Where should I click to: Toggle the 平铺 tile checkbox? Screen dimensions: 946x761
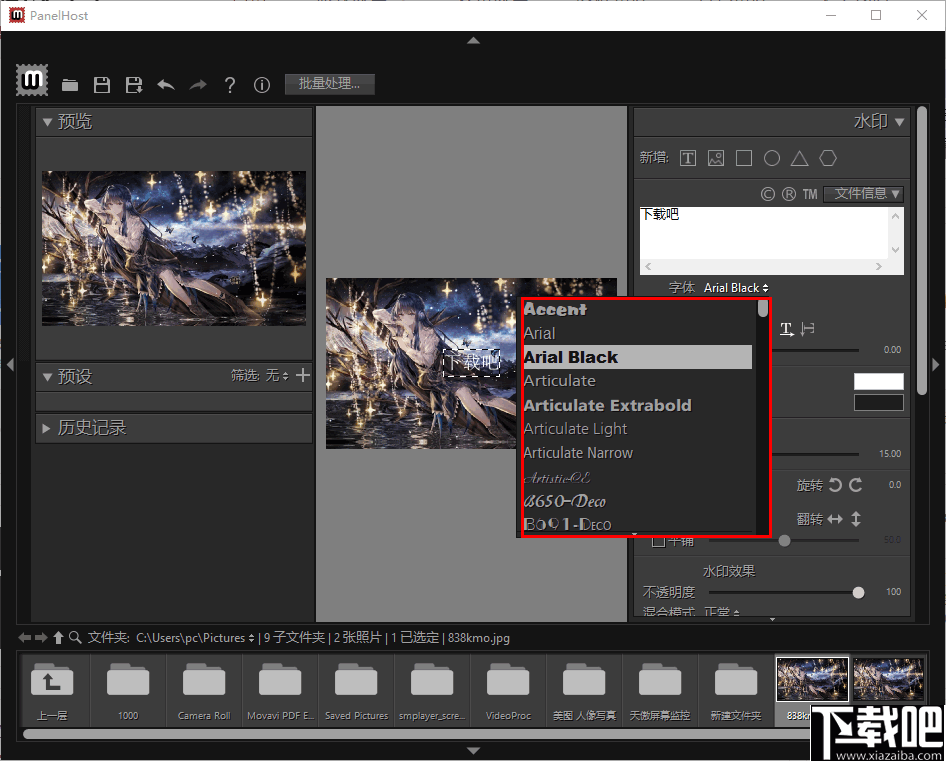[659, 541]
